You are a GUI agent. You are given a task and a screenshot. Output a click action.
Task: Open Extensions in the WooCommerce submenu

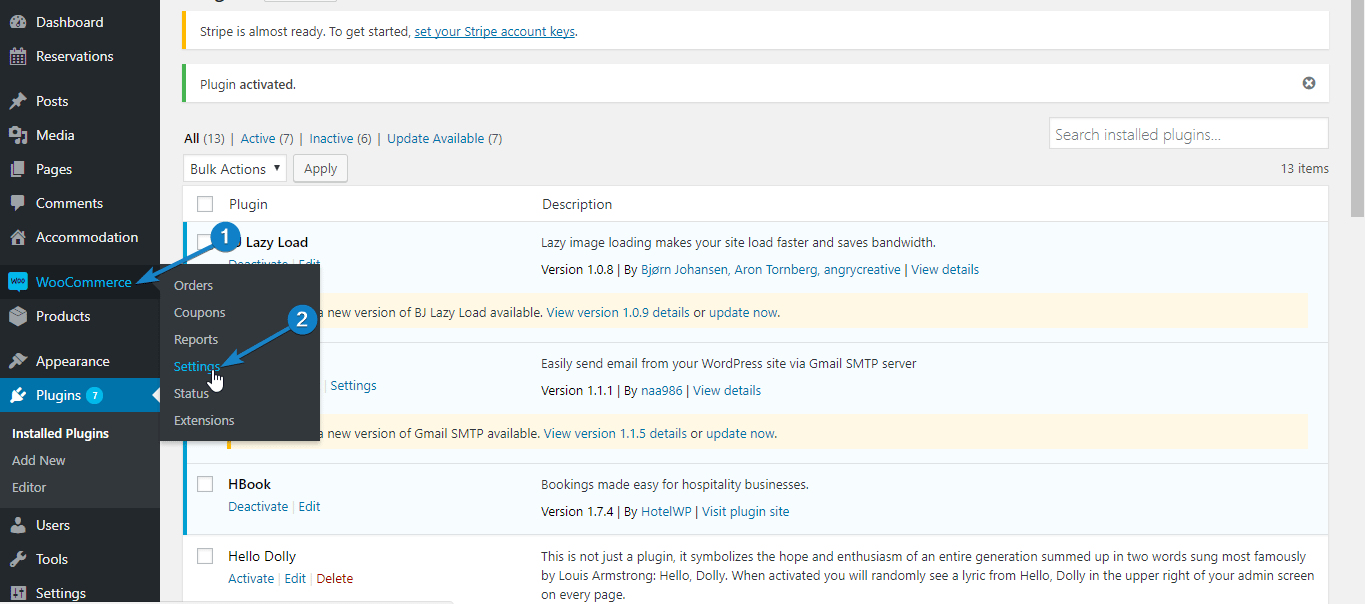(x=204, y=420)
